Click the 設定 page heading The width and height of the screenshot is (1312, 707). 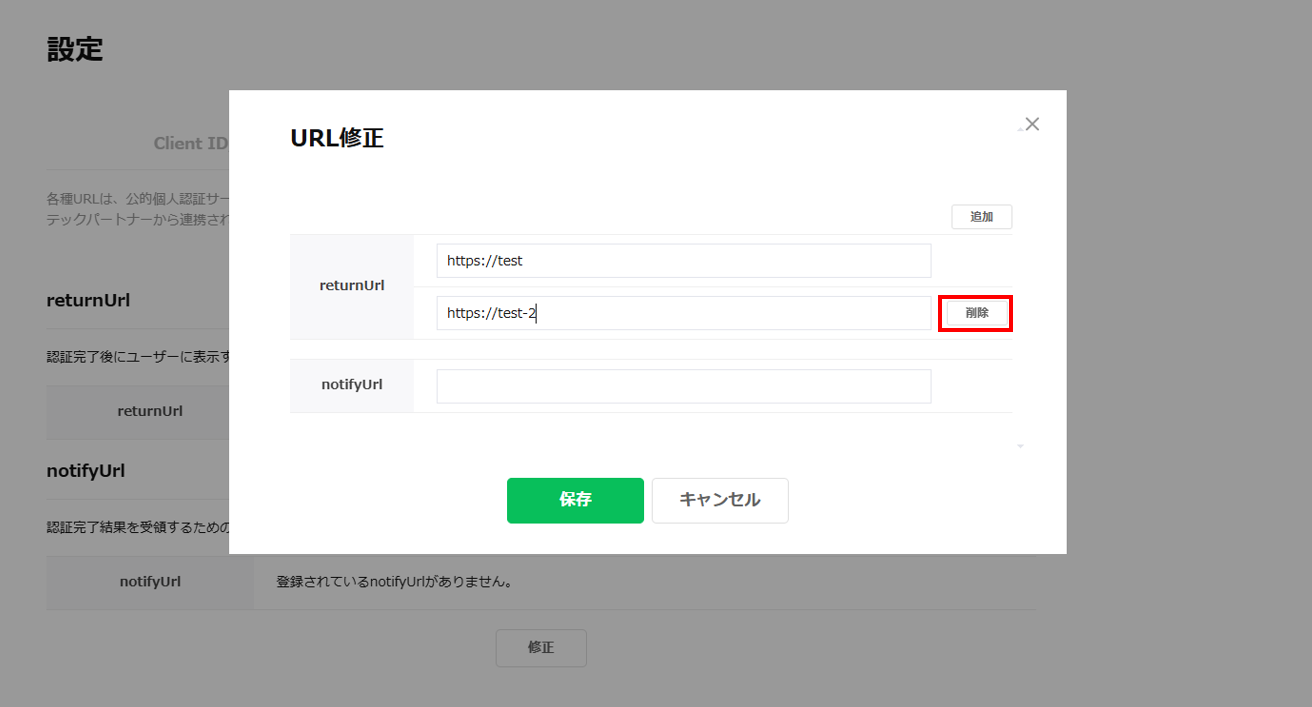[75, 49]
